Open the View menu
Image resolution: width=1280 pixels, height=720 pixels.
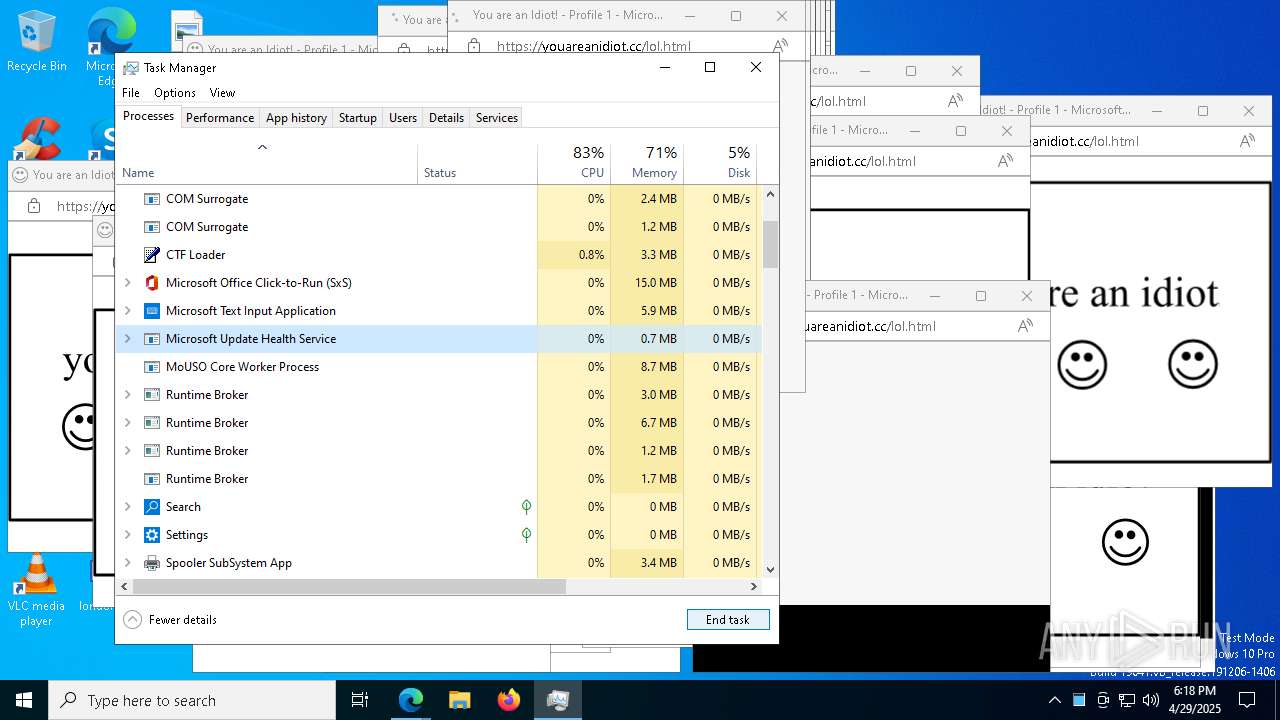(x=222, y=93)
